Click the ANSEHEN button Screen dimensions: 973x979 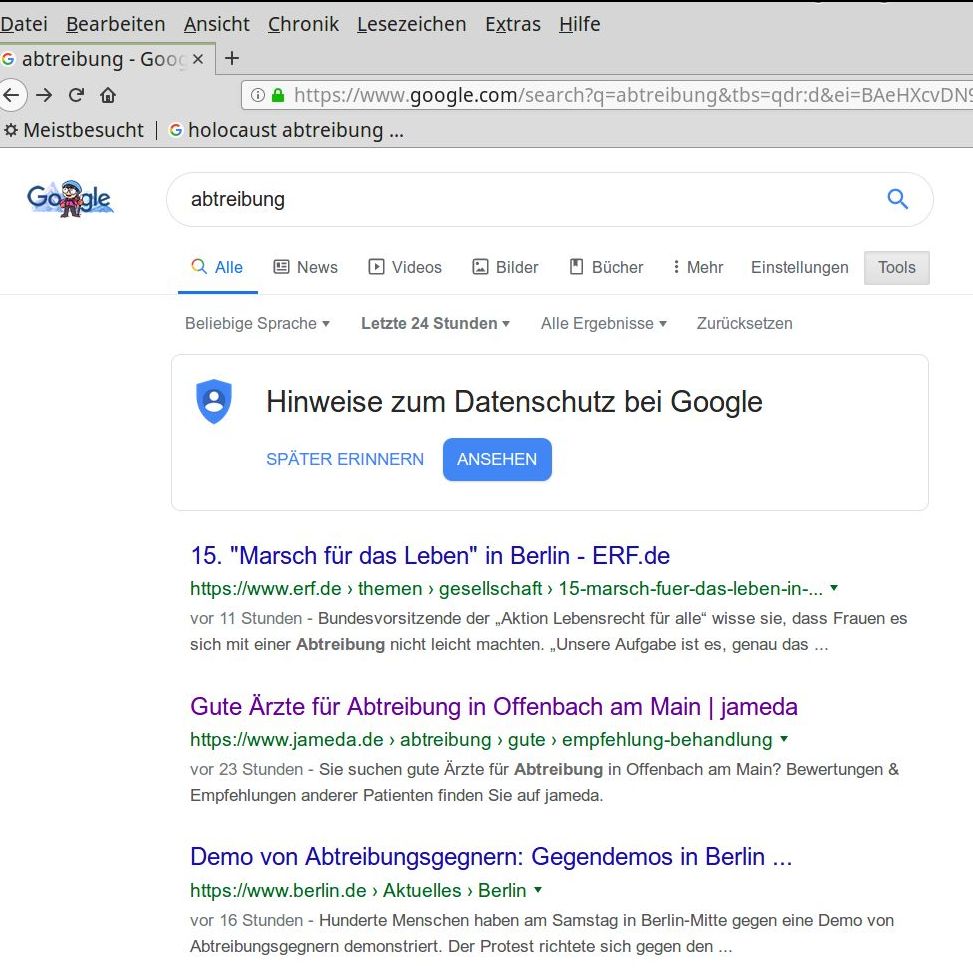pos(497,460)
